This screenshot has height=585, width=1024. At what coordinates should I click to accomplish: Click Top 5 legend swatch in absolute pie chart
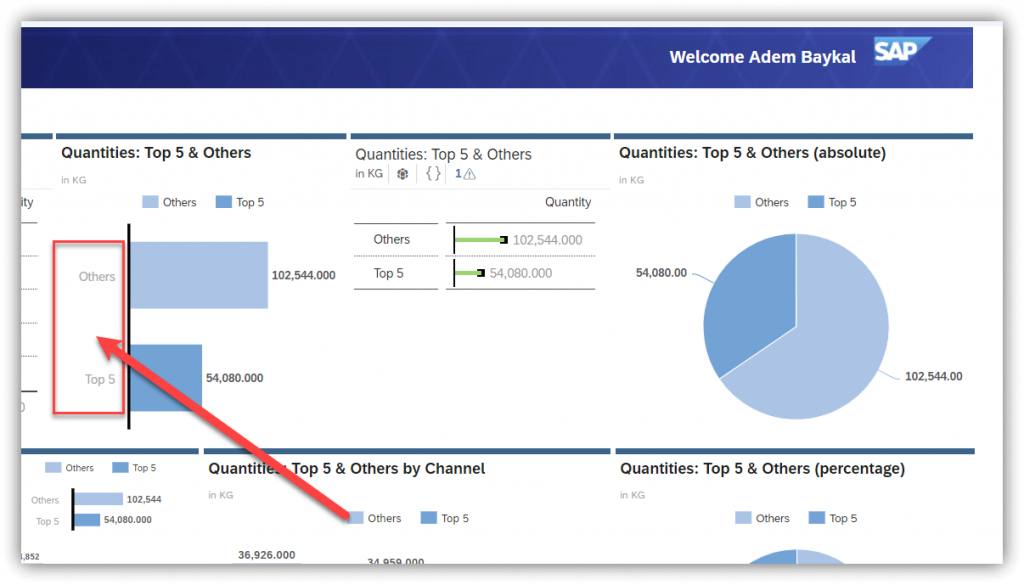816,202
